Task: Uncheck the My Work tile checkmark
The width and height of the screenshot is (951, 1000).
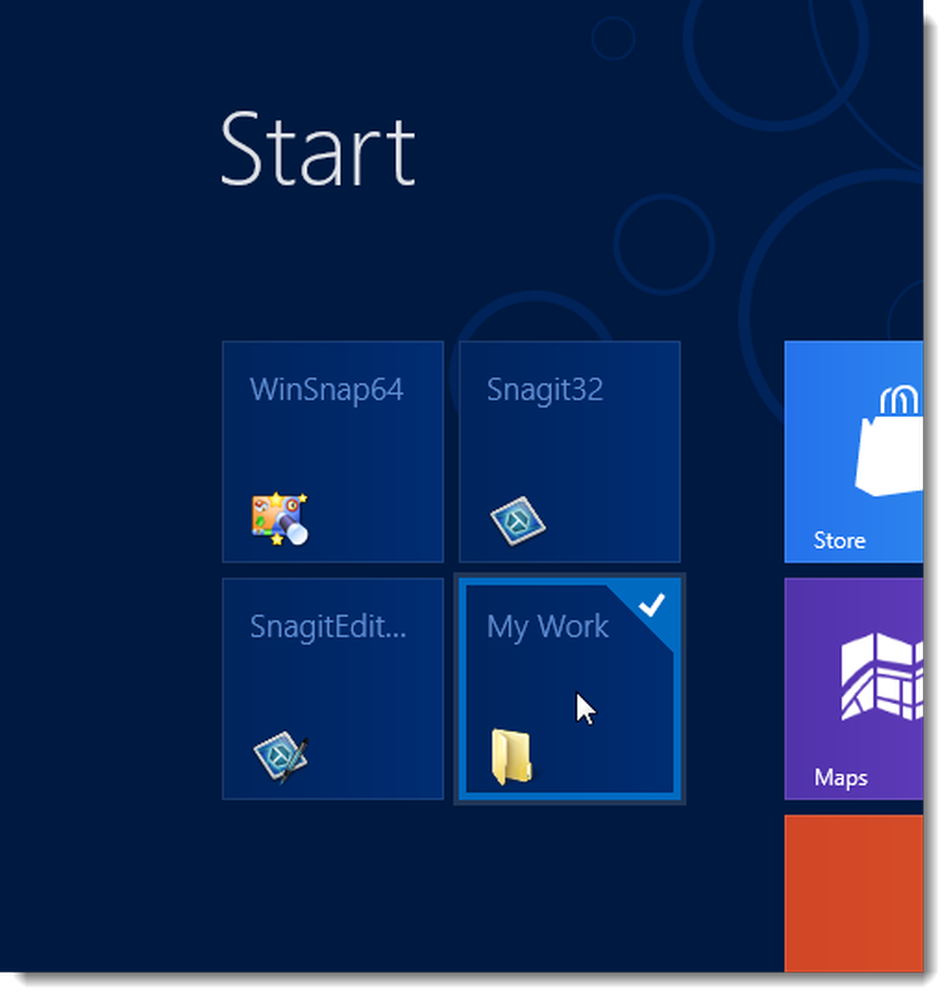Action: [652, 604]
